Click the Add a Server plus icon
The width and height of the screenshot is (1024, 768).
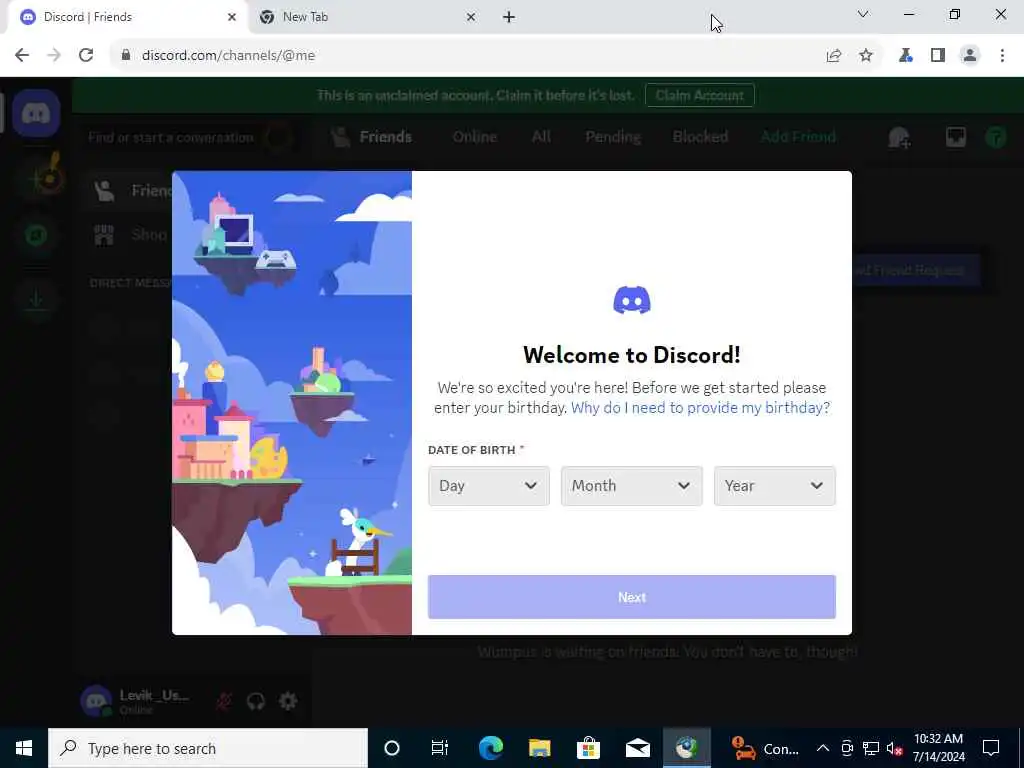click(x=37, y=178)
